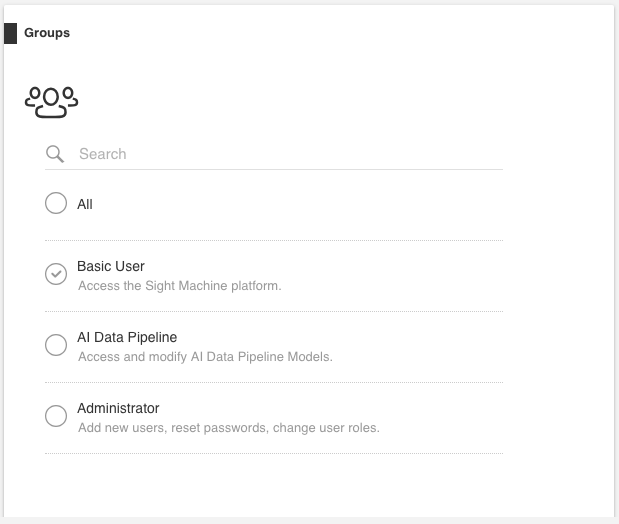
Task: Click the "All" option label
Action: point(85,204)
